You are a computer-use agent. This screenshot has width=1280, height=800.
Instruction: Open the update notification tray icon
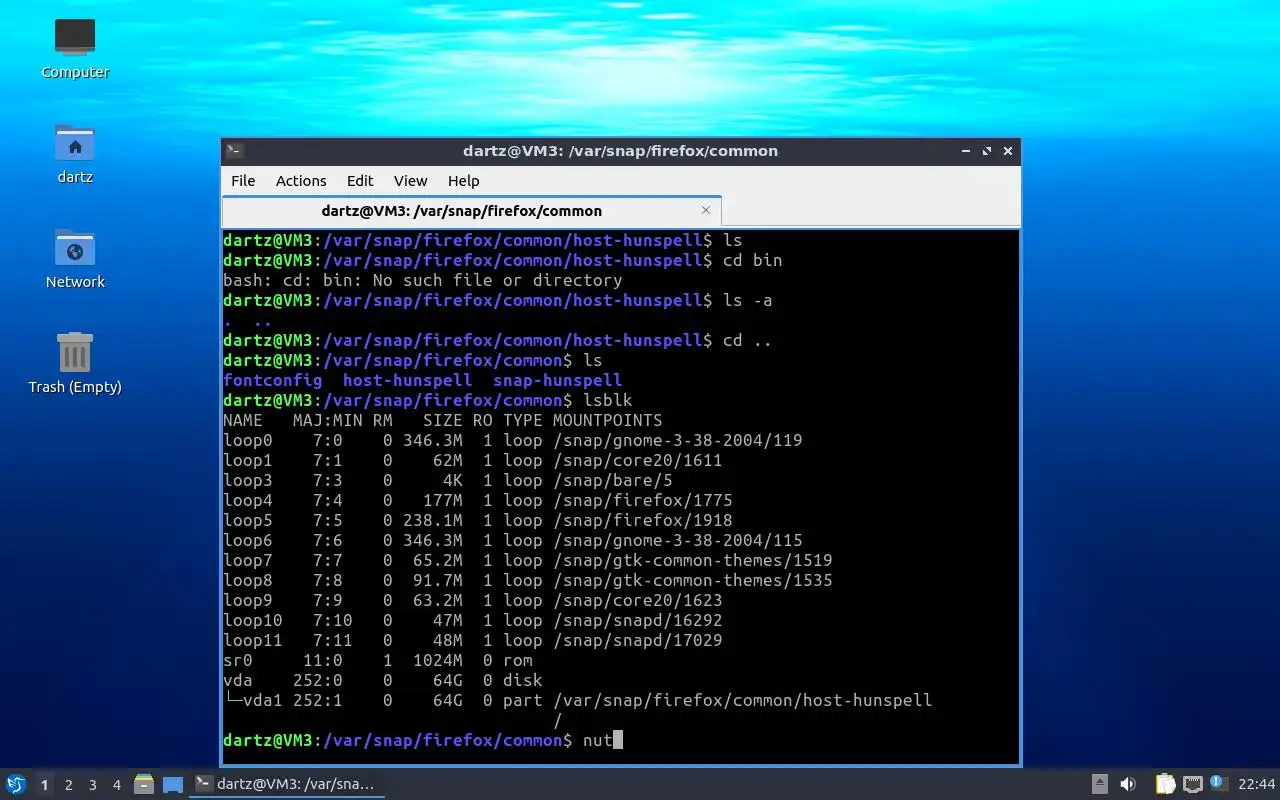point(1218,783)
